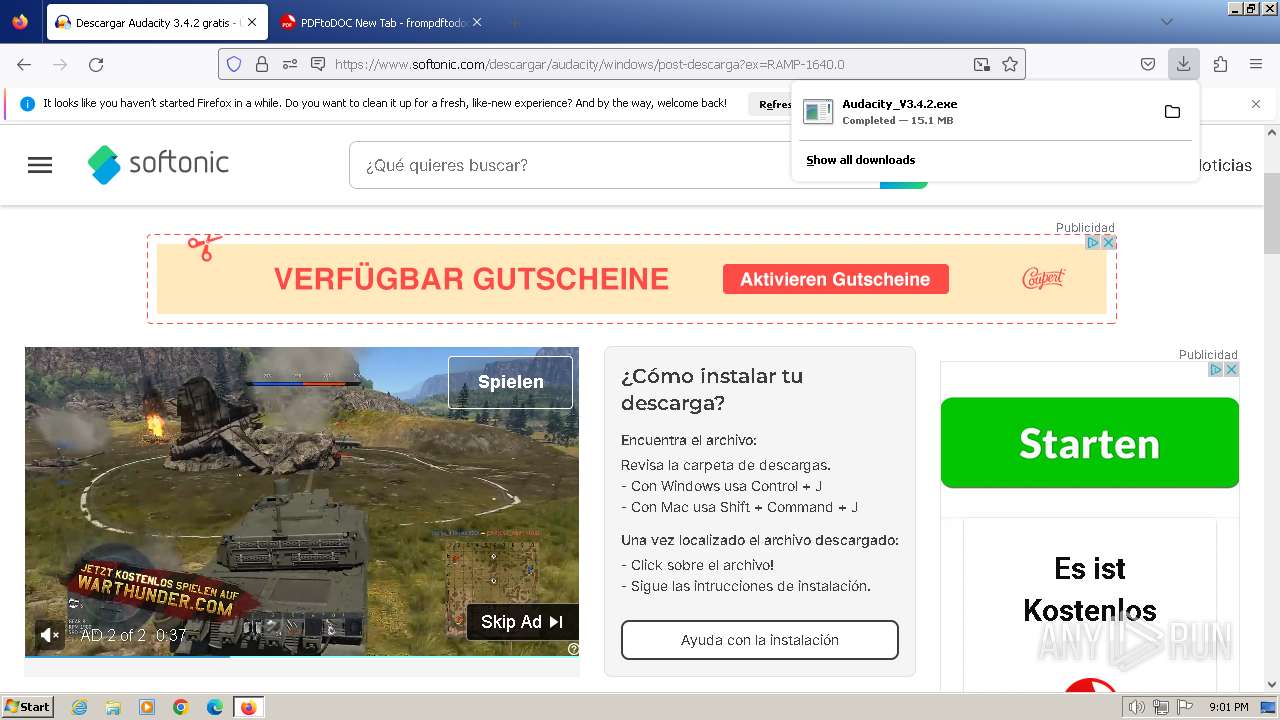Click the volume speaker icon in system tray
This screenshot has height=720, width=1280.
[1137, 707]
